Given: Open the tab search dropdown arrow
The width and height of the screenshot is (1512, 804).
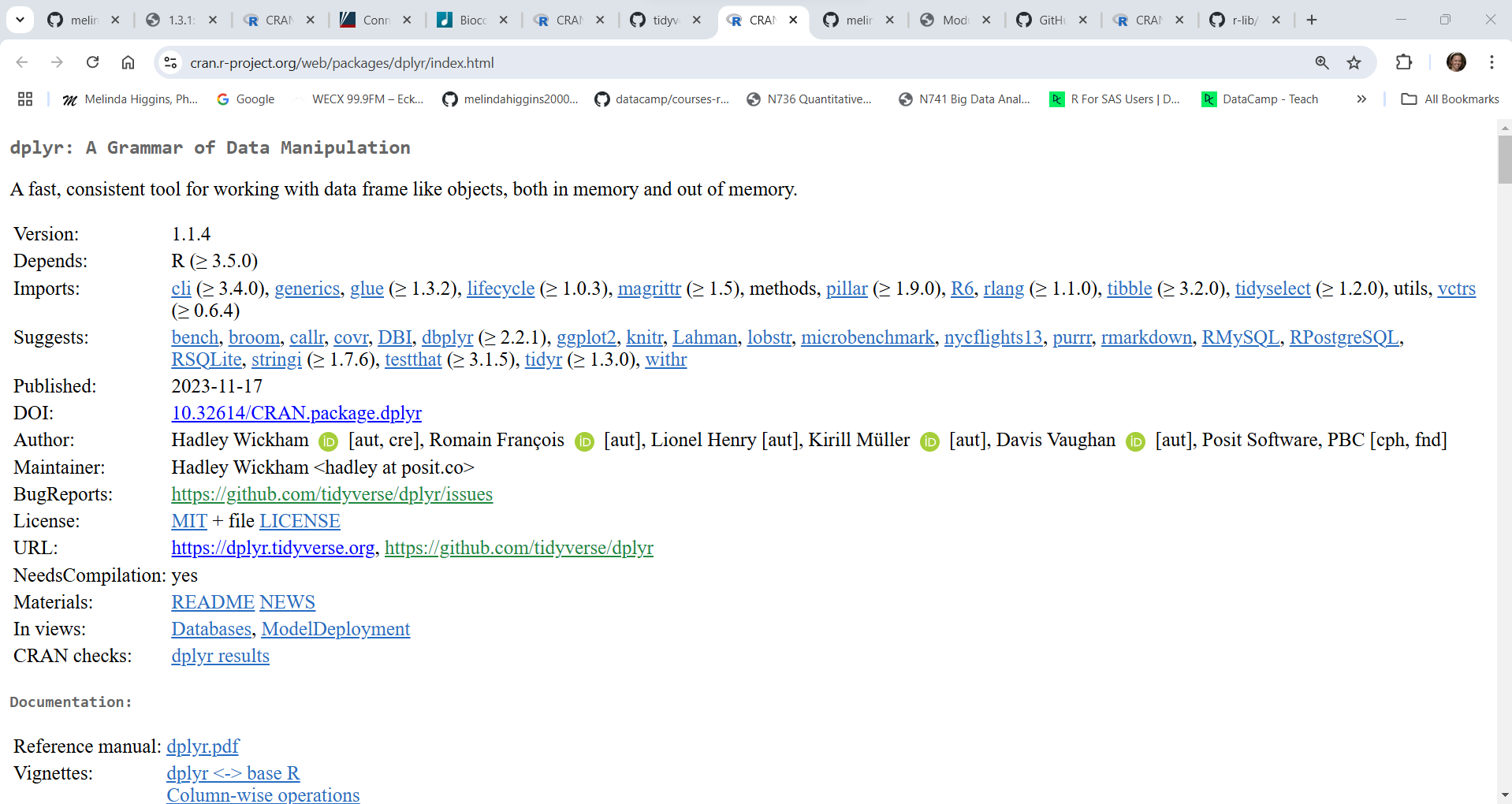Looking at the screenshot, I should [x=20, y=20].
